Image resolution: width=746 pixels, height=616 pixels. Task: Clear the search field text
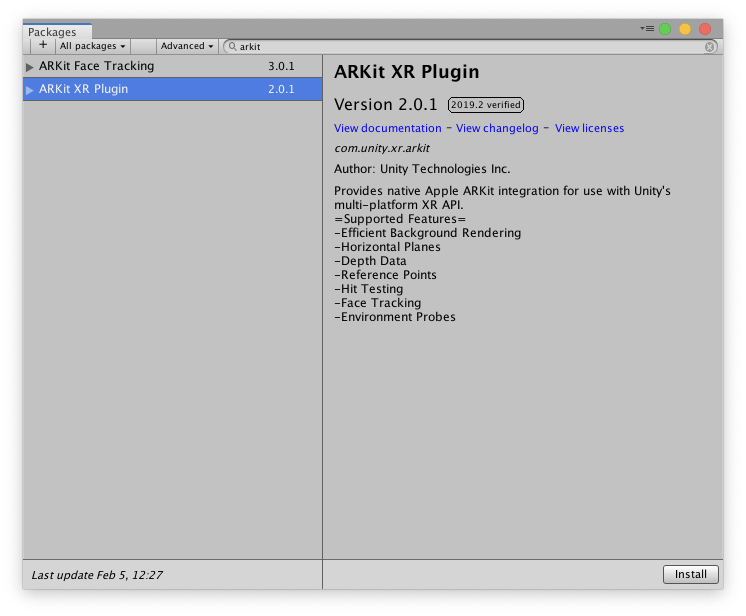pyautogui.click(x=709, y=47)
